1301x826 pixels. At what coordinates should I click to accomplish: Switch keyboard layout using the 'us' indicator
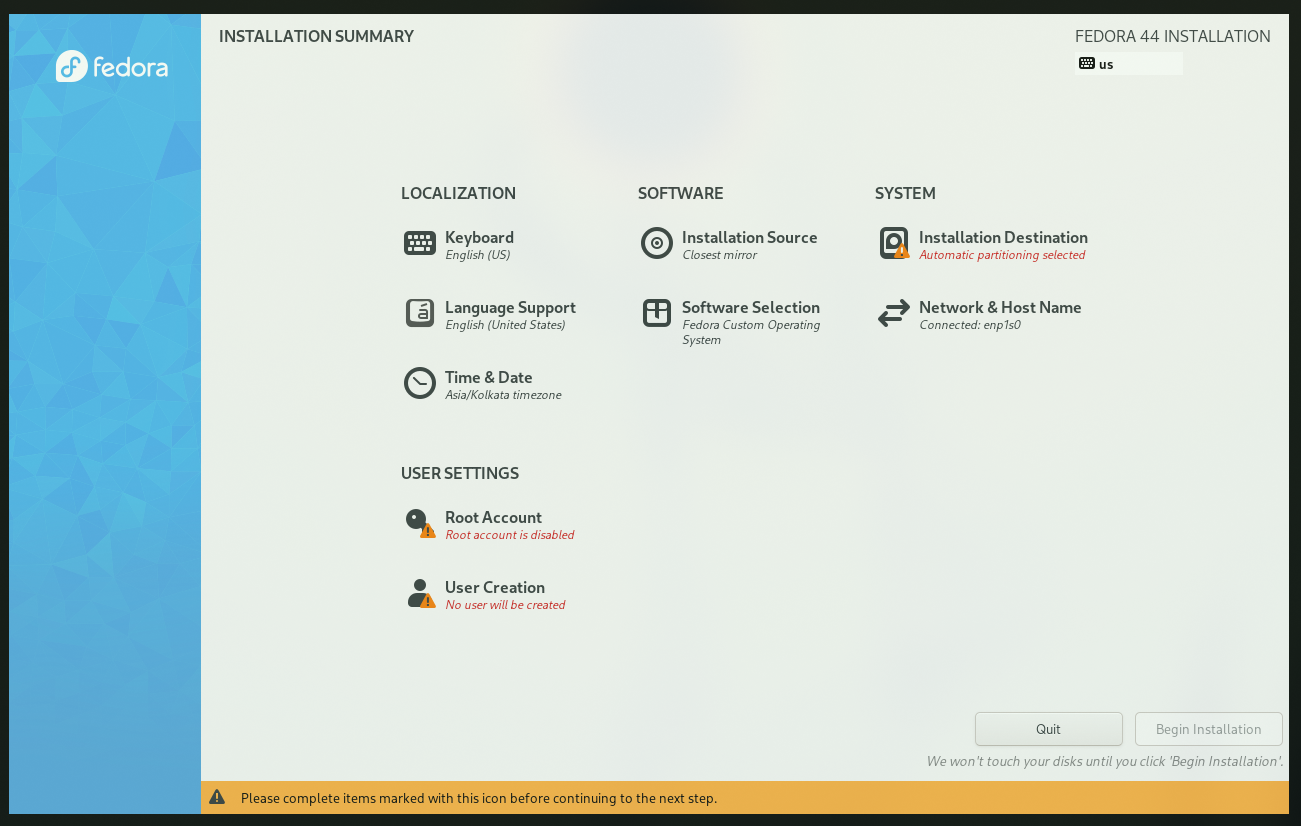click(1129, 64)
